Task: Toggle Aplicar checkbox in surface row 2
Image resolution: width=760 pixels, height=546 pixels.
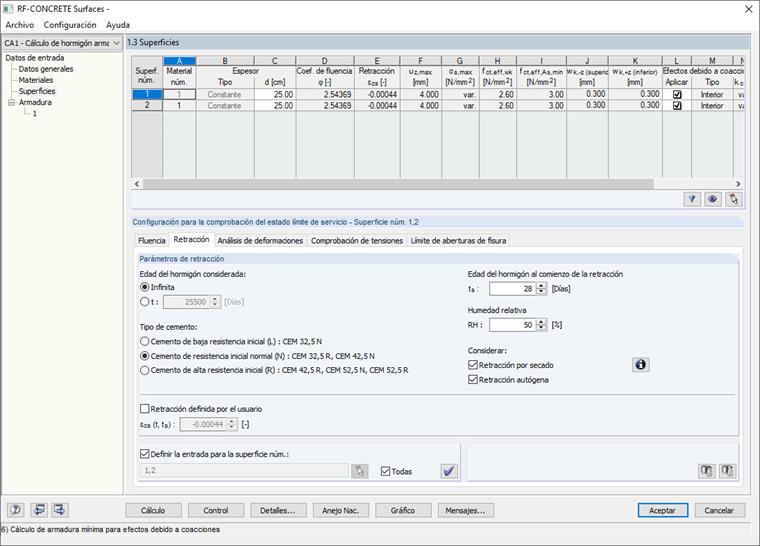Action: [x=677, y=106]
